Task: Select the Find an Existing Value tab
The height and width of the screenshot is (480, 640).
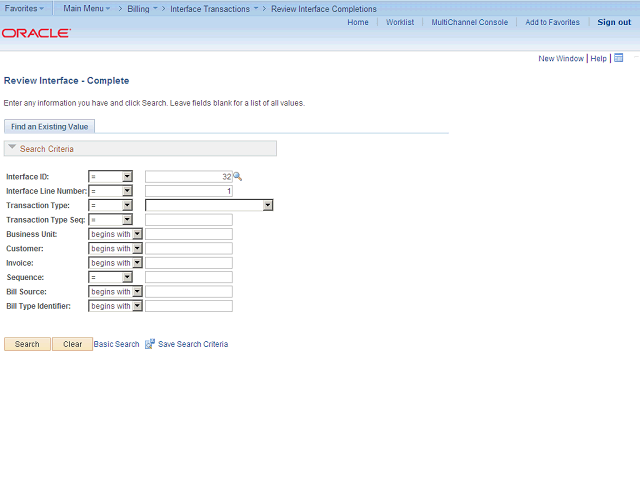Action: tap(49, 127)
